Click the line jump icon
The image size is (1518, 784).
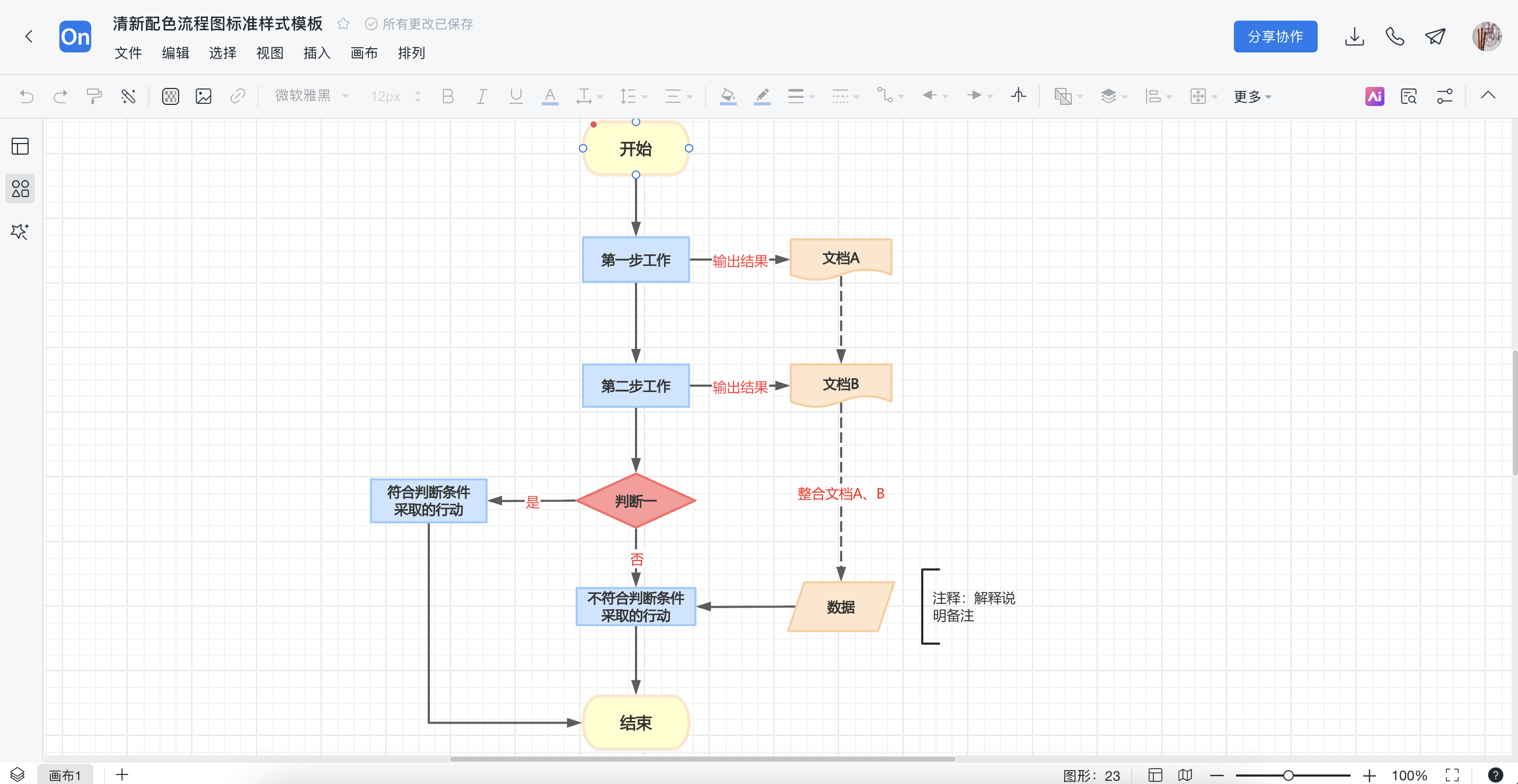click(1018, 96)
